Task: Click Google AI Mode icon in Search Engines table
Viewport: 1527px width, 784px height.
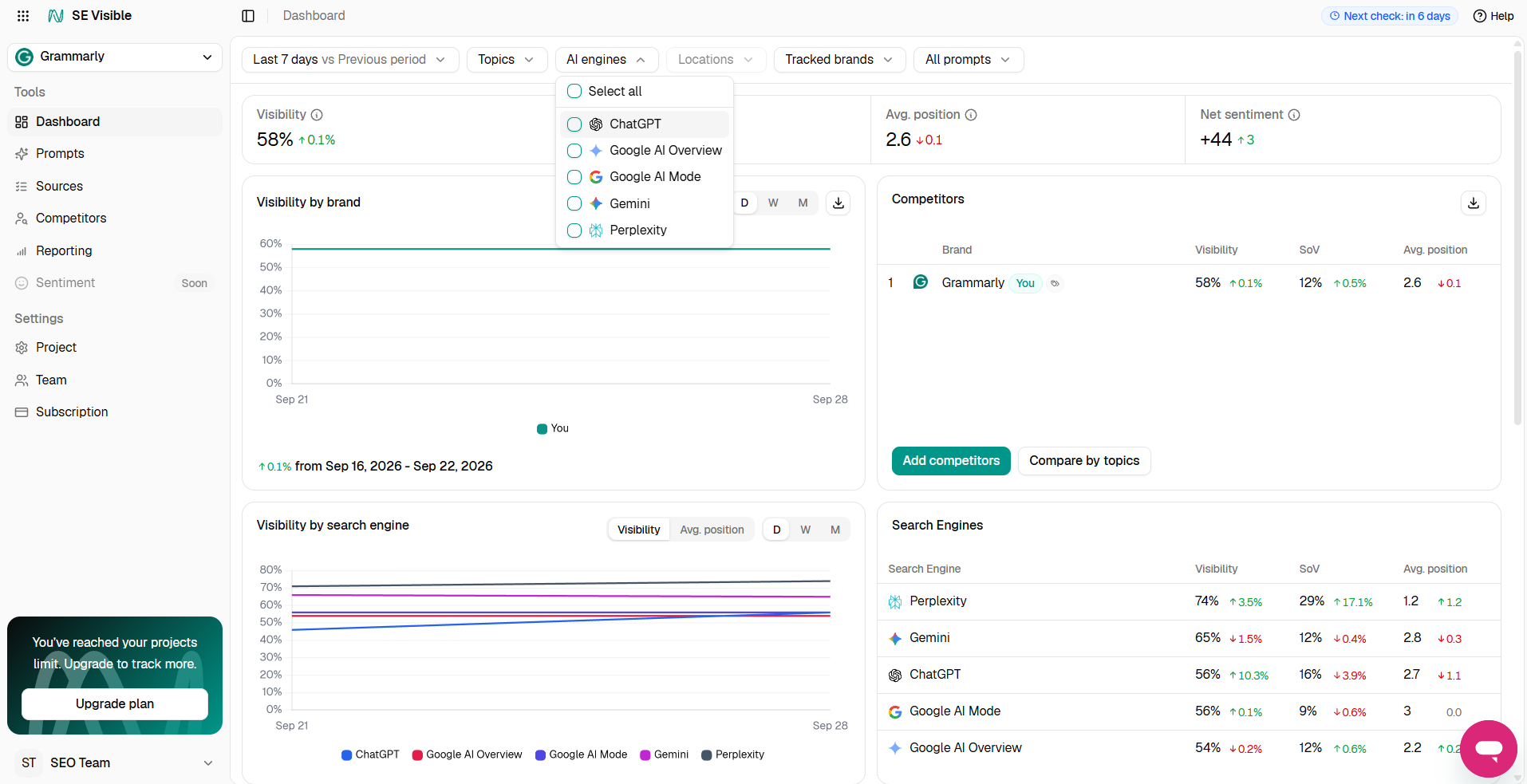Action: (x=895, y=712)
